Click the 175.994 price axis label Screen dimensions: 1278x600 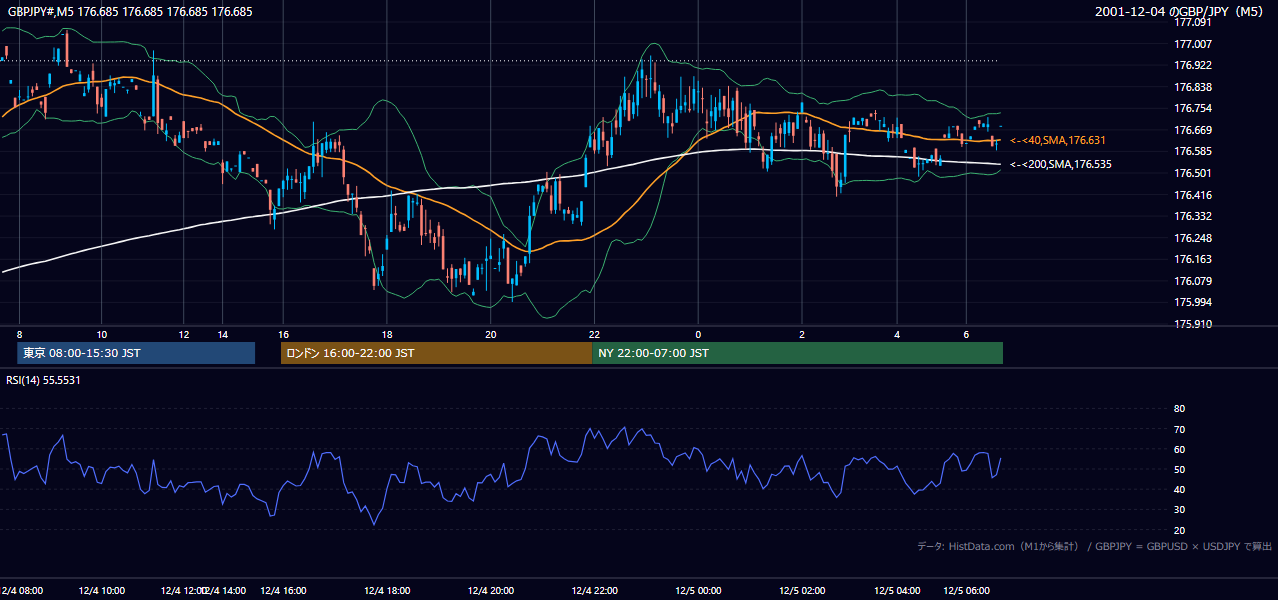[x=1192, y=302]
